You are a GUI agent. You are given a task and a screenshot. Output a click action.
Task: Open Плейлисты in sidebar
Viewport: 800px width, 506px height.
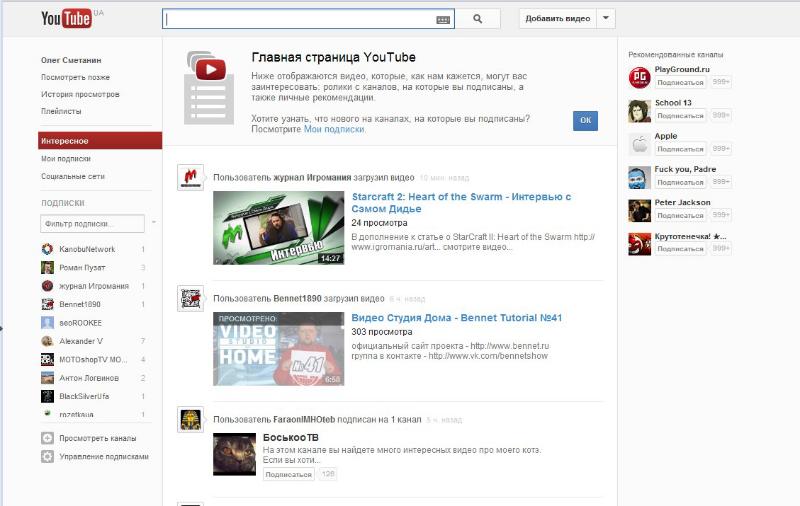click(61, 111)
